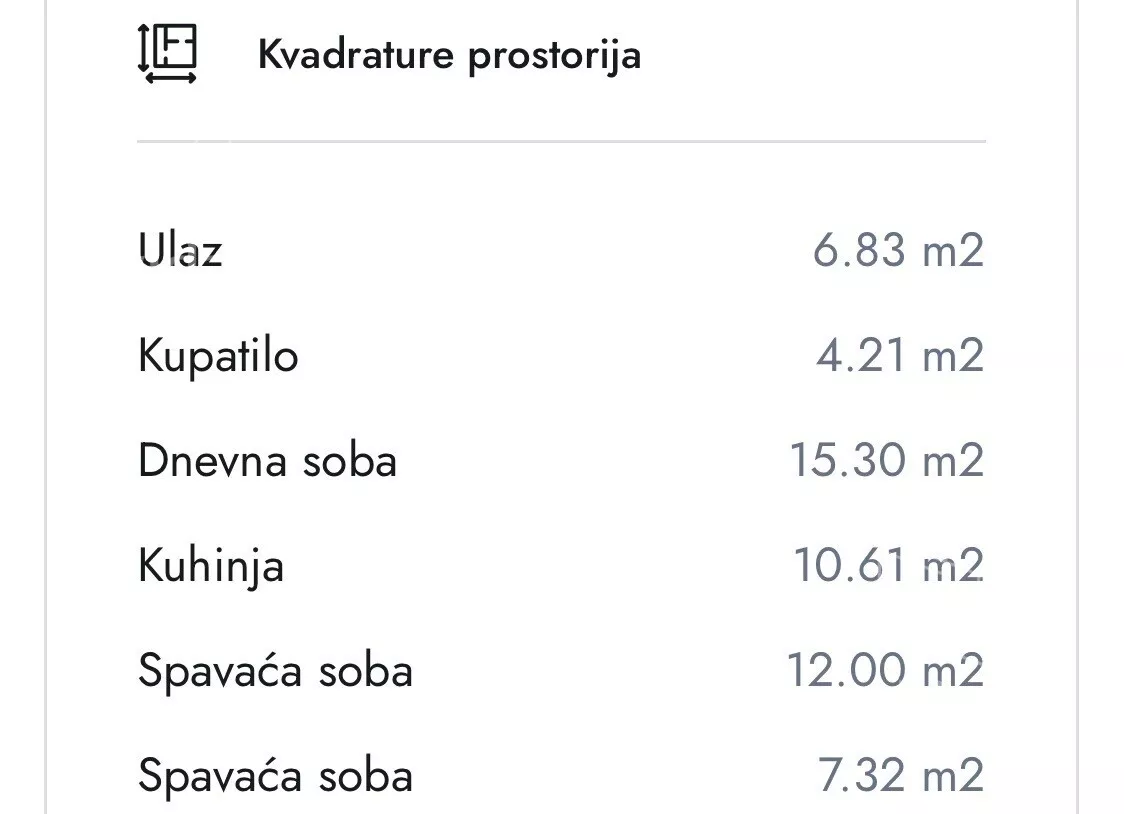This screenshot has height=814, width=1124.
Task: Select the 7.32 m2 area value
Action: point(898,774)
